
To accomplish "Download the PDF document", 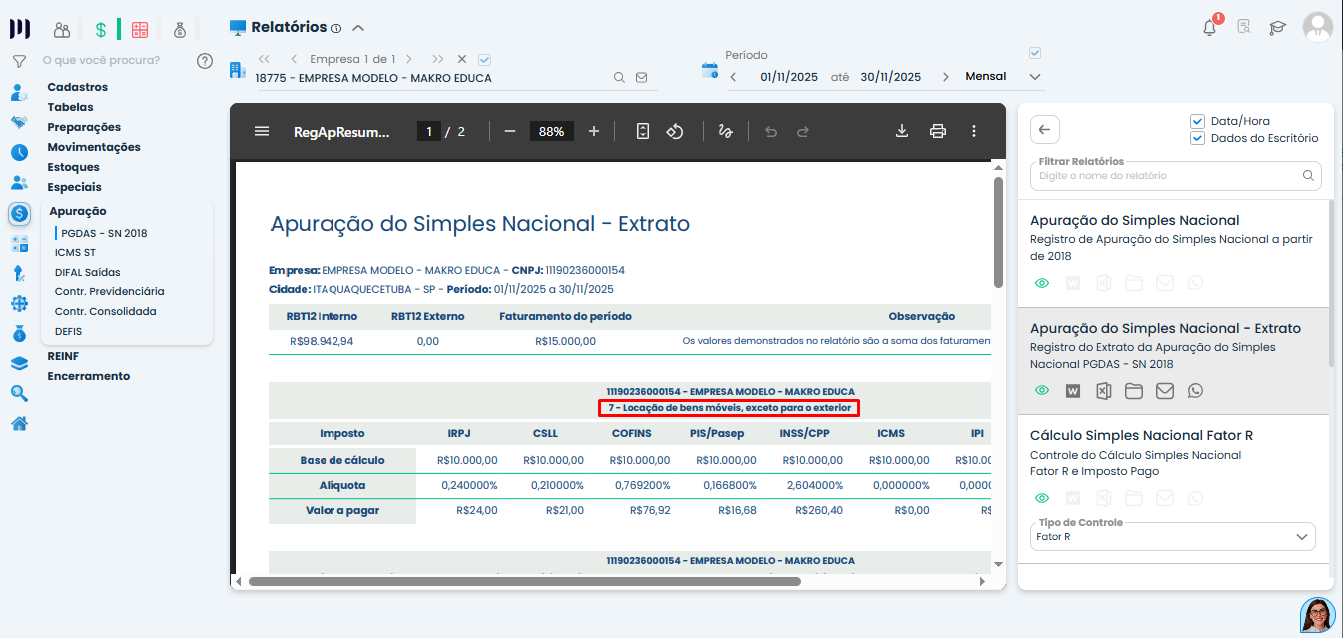I will click(901, 131).
